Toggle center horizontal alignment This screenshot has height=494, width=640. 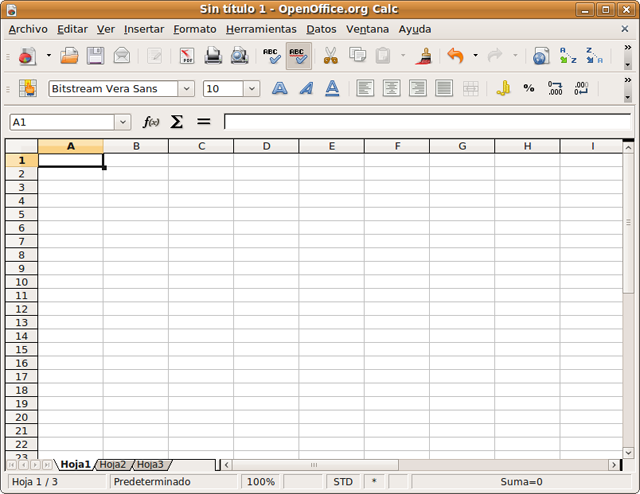pos(391,88)
